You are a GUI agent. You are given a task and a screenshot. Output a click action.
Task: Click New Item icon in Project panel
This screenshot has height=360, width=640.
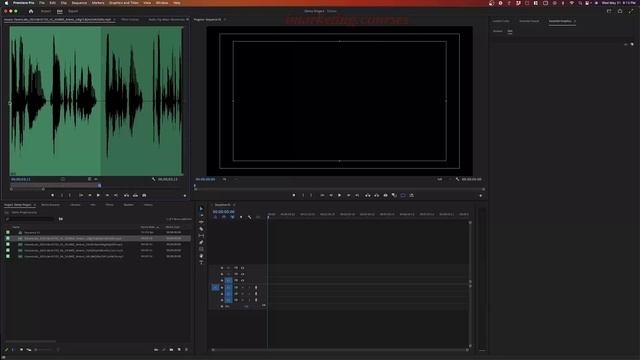click(179, 350)
